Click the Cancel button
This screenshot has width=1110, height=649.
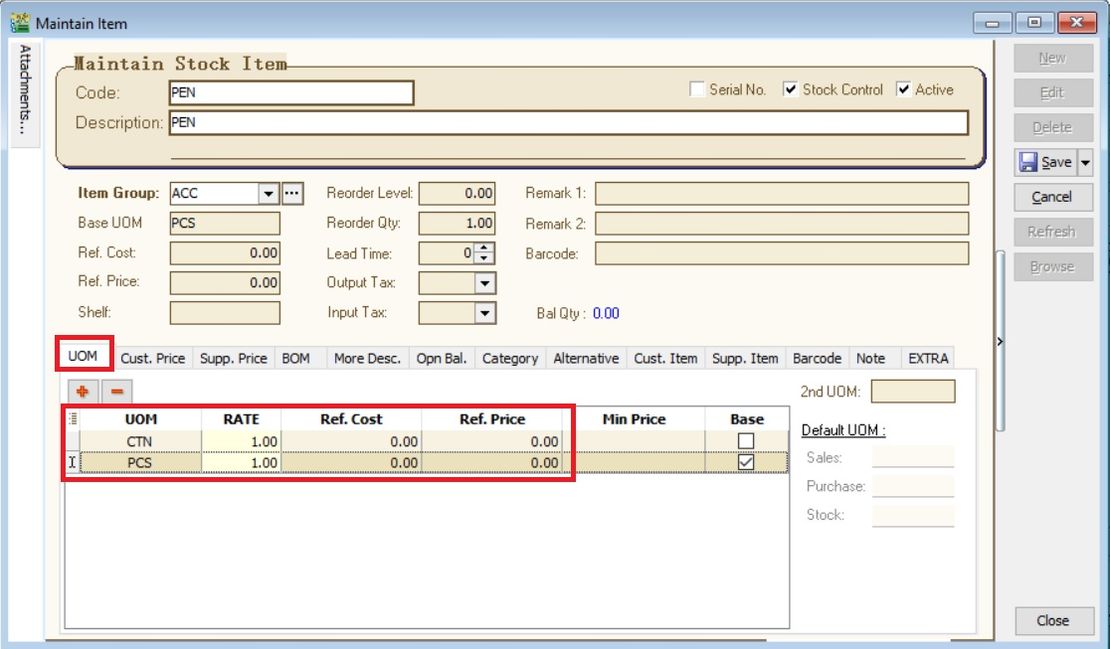coord(1053,197)
